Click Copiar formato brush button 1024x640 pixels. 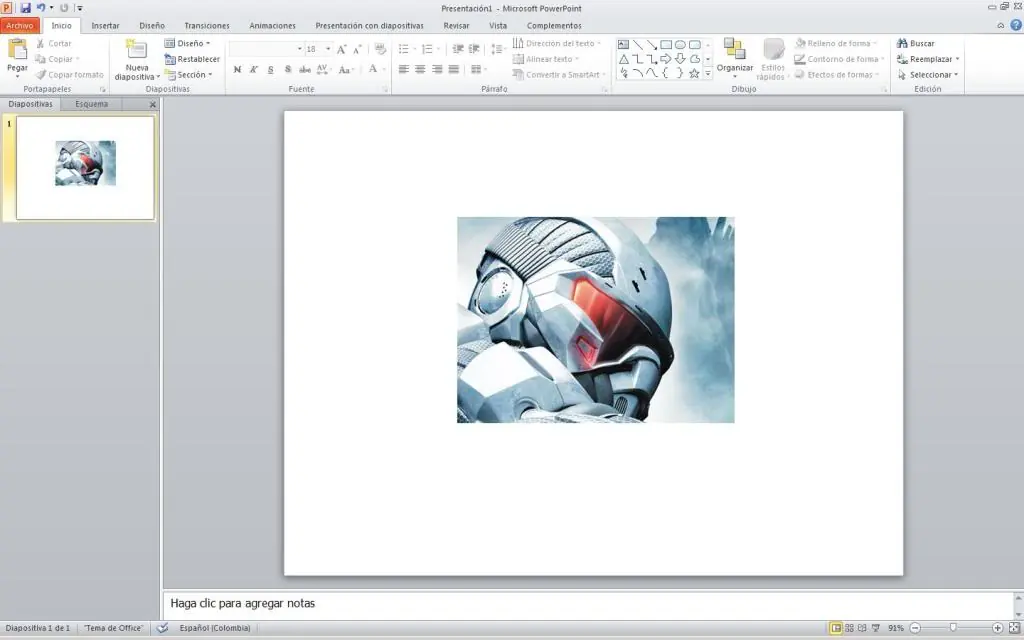69,74
